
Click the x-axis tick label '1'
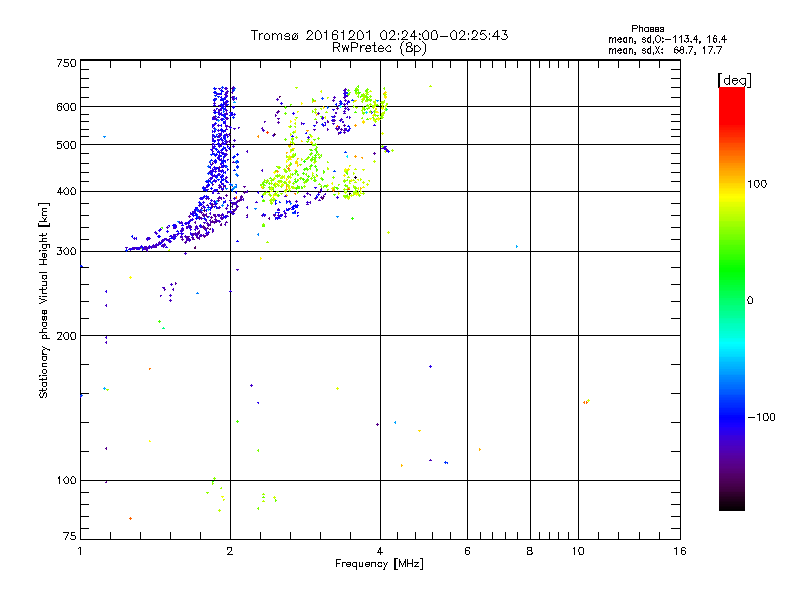point(80,551)
